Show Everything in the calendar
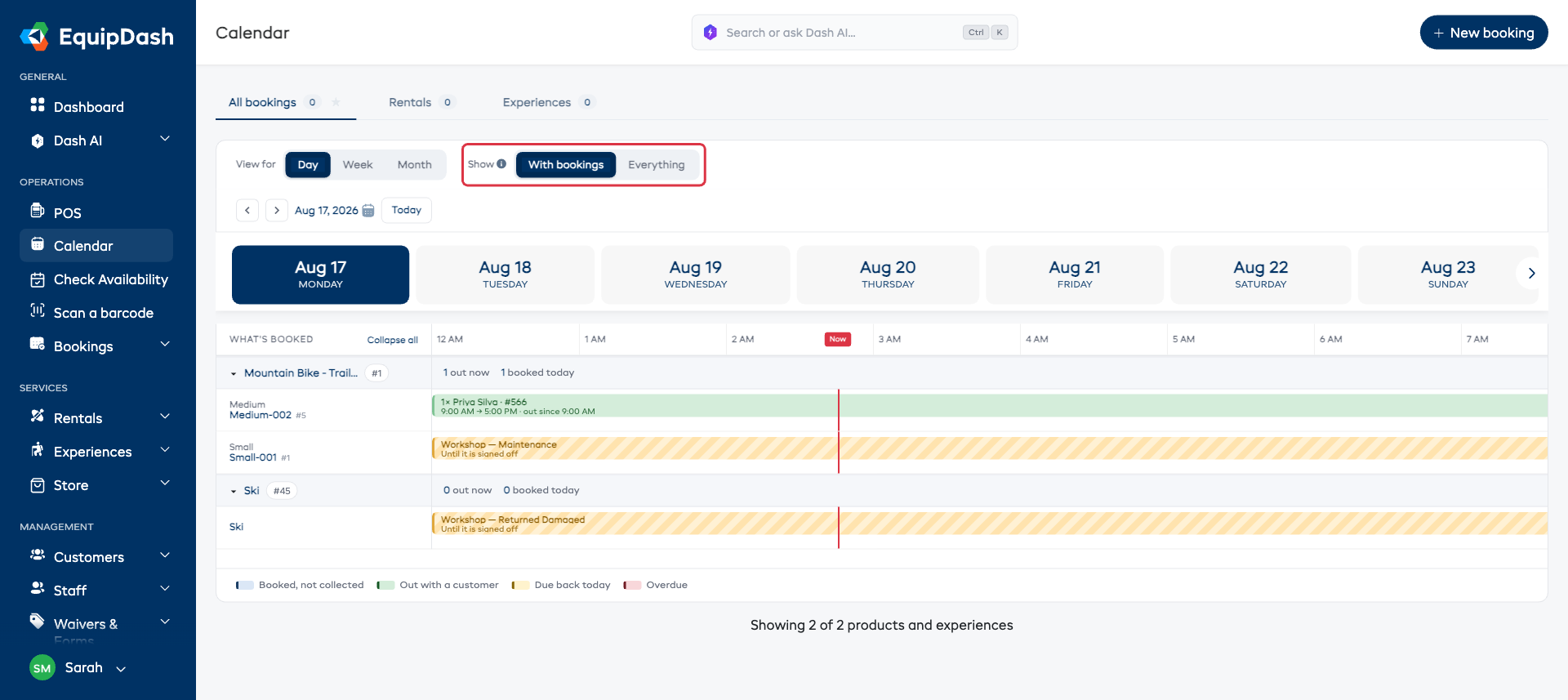Viewport: 1568px width, 700px height. click(x=657, y=165)
